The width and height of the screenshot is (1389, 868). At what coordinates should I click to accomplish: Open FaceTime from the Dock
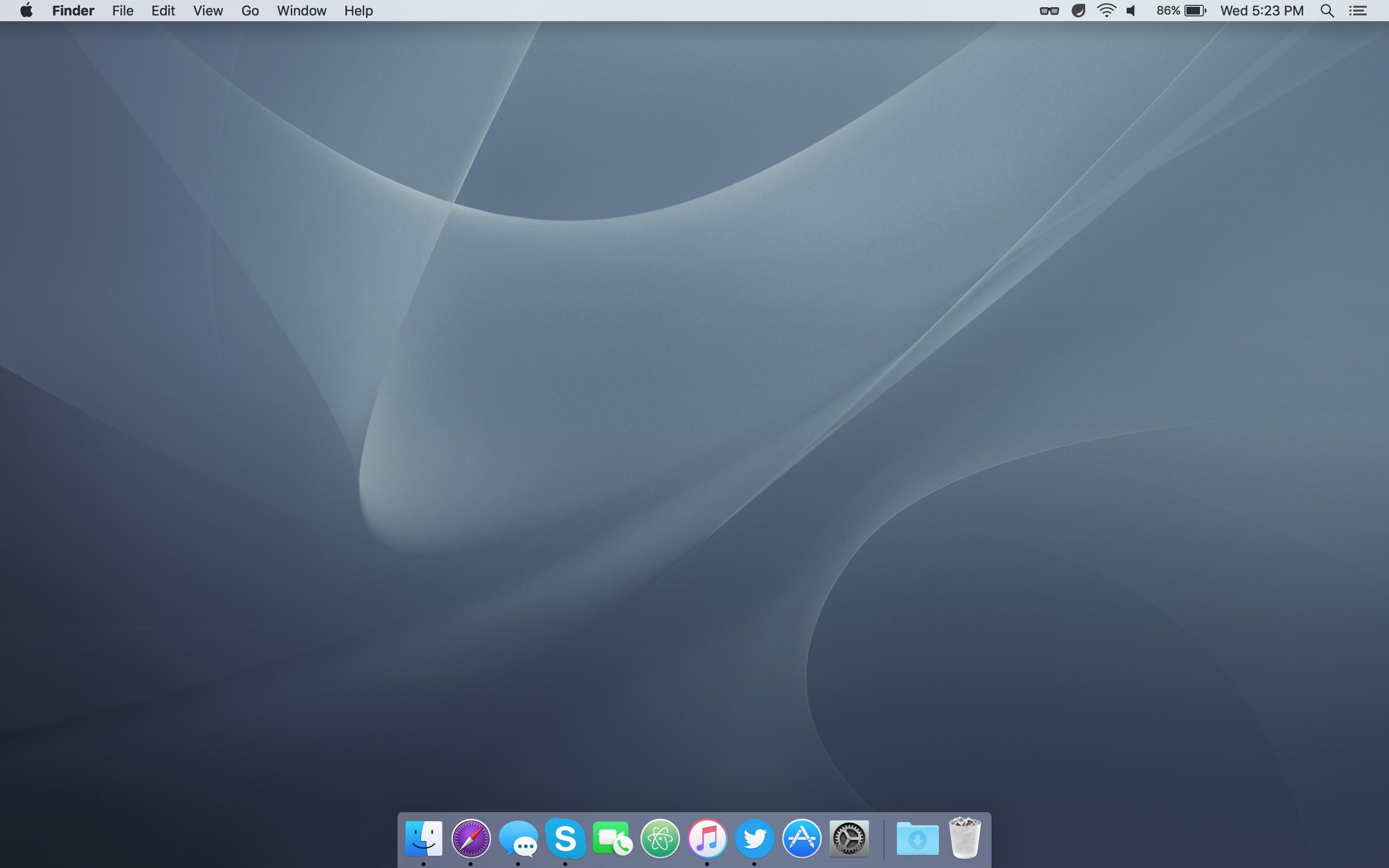[x=613, y=839]
